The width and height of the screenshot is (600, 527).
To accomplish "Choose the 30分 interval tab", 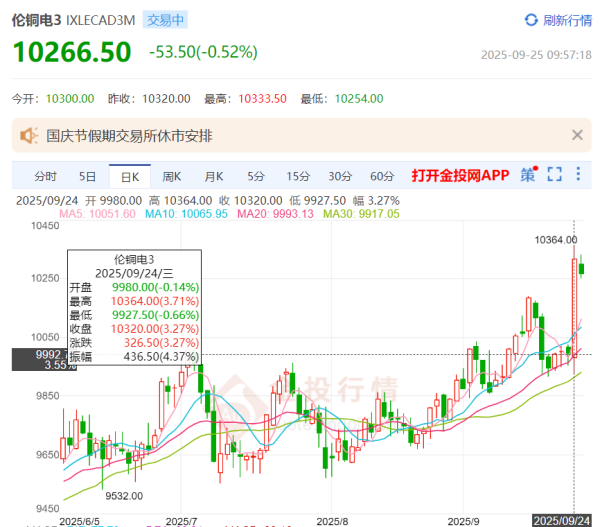I will coord(340,177).
